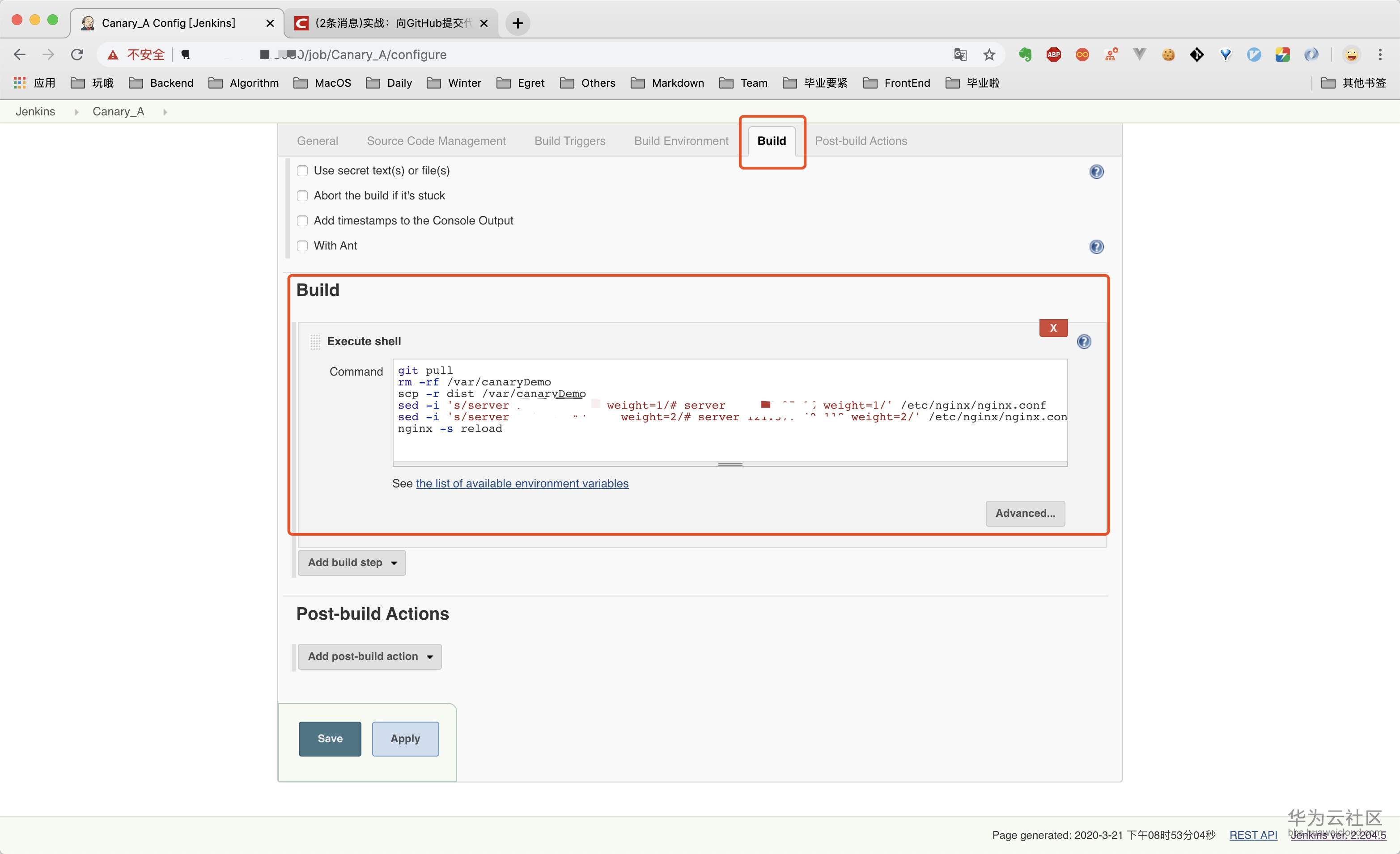Image resolution: width=1400 pixels, height=854 pixels.
Task: Open the Add build step dropdown
Action: pyautogui.click(x=352, y=562)
